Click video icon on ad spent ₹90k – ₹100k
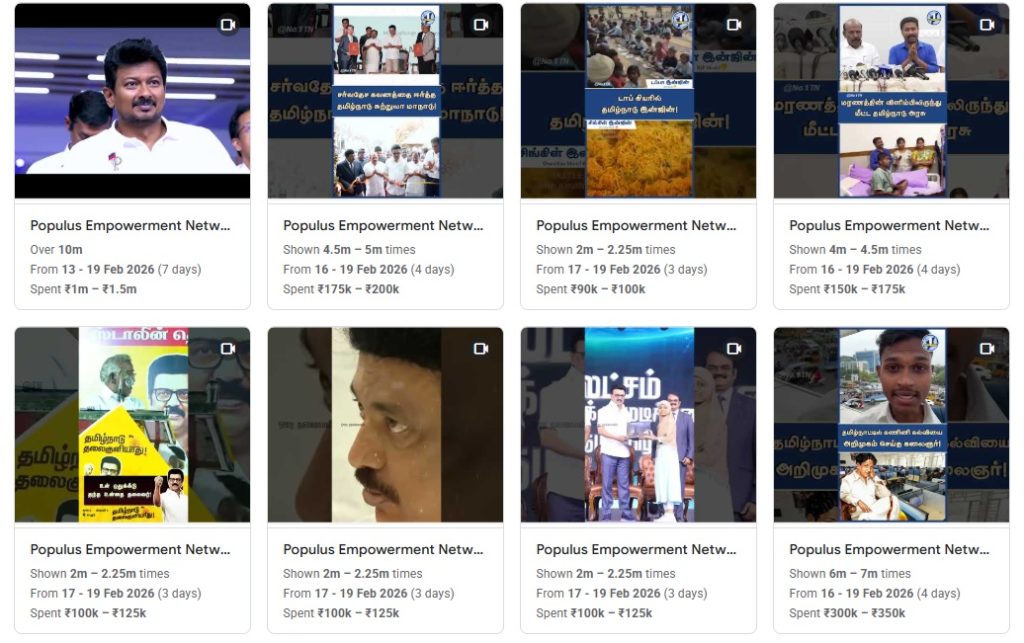 tap(734, 25)
